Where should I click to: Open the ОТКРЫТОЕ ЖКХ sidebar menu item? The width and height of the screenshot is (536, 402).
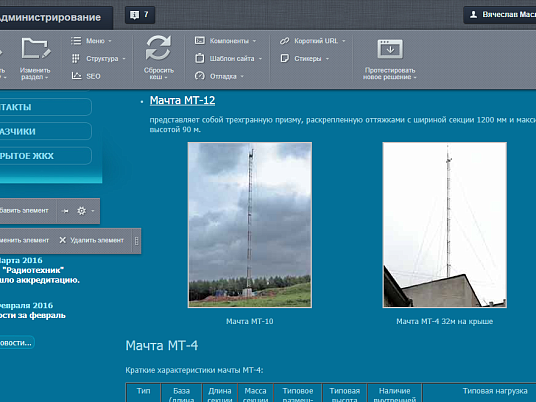pyautogui.click(x=45, y=156)
